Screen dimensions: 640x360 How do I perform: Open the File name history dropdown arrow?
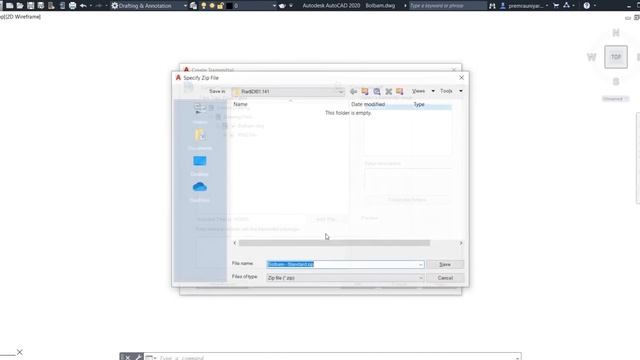(420, 264)
